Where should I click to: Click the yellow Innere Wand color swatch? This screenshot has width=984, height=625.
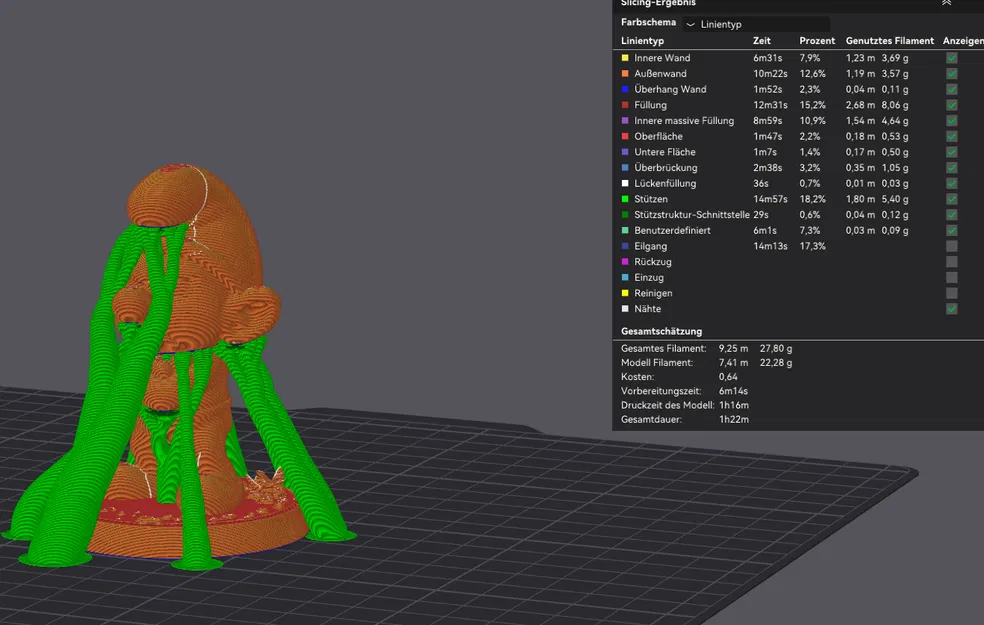coord(627,57)
